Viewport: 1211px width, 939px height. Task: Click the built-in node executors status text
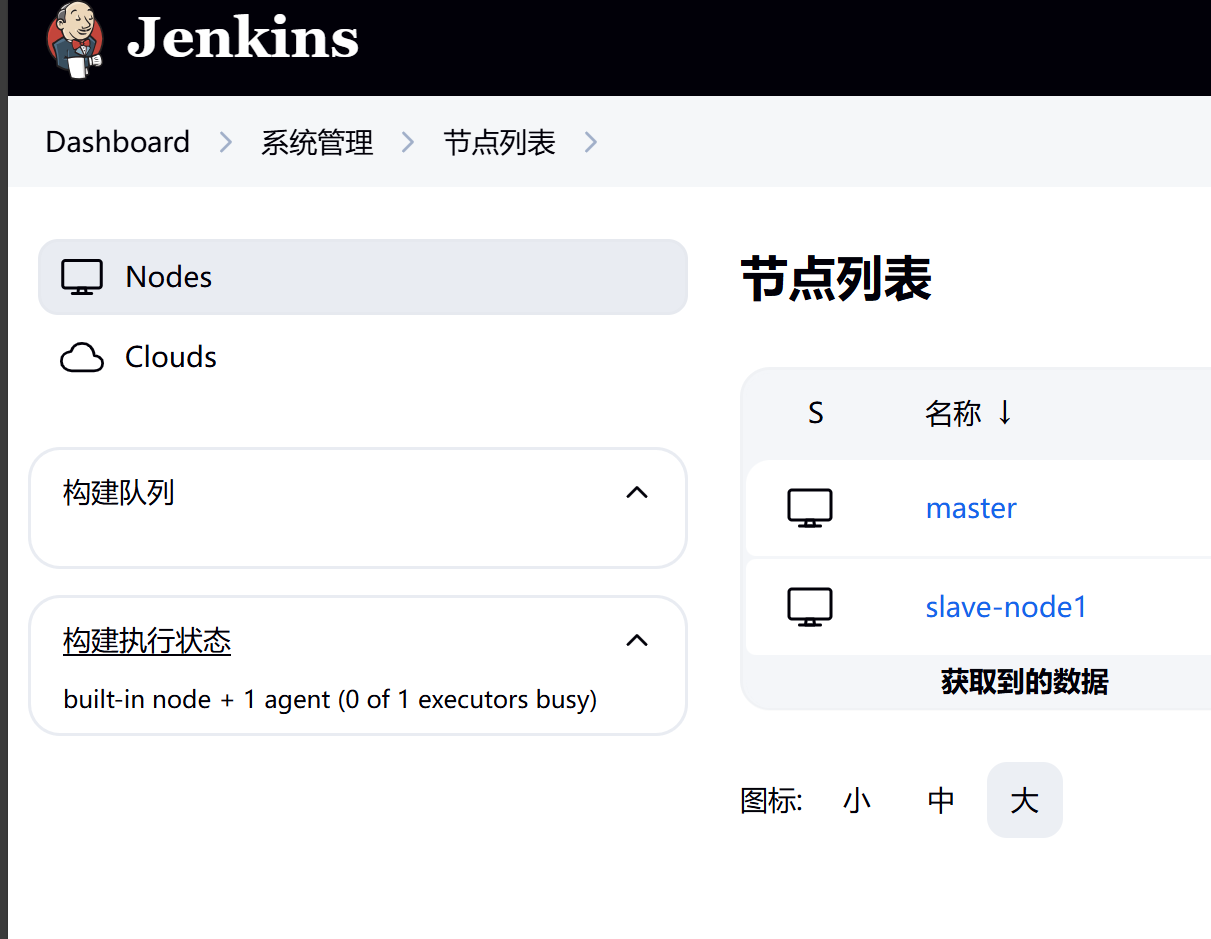click(x=330, y=699)
